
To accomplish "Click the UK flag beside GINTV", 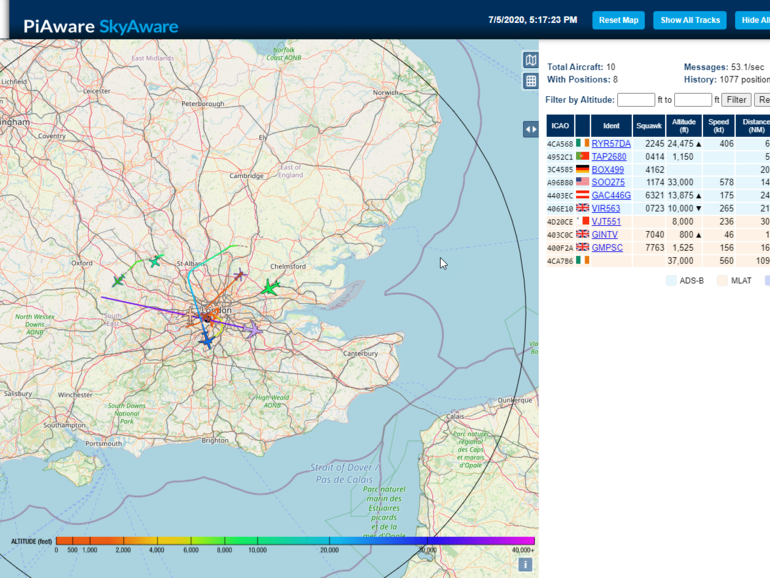I will coord(582,234).
